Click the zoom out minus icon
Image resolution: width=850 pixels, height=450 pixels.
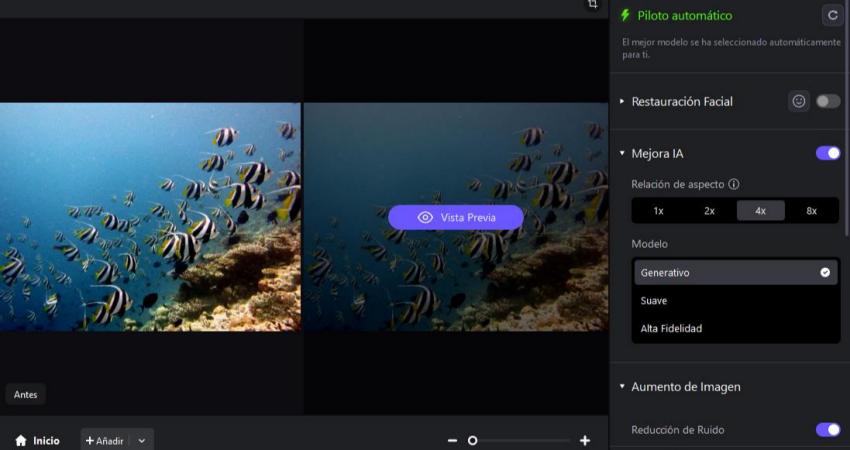(452, 440)
